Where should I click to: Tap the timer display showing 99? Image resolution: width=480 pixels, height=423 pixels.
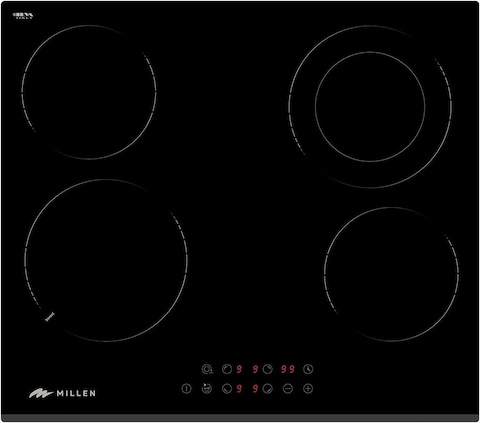288,369
